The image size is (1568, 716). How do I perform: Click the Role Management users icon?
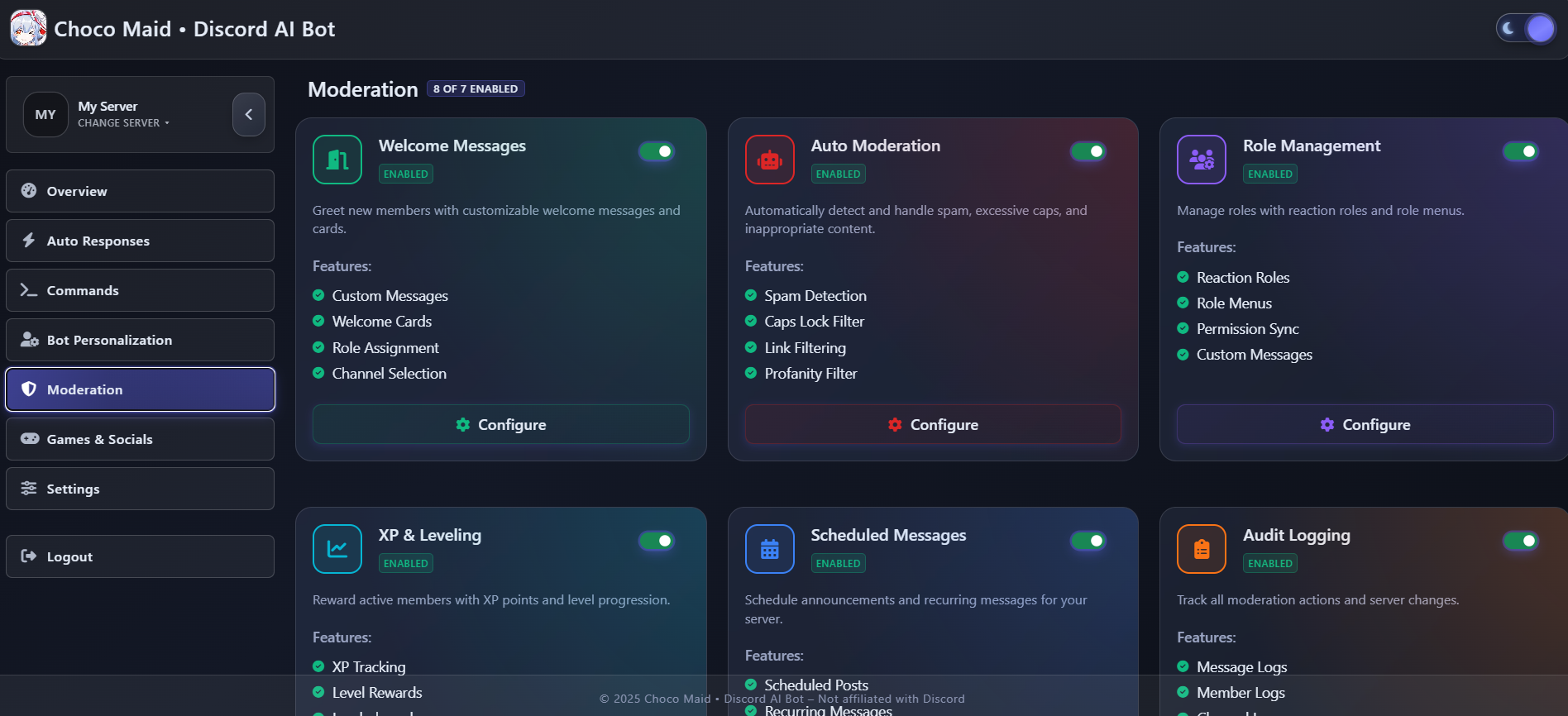(1202, 160)
